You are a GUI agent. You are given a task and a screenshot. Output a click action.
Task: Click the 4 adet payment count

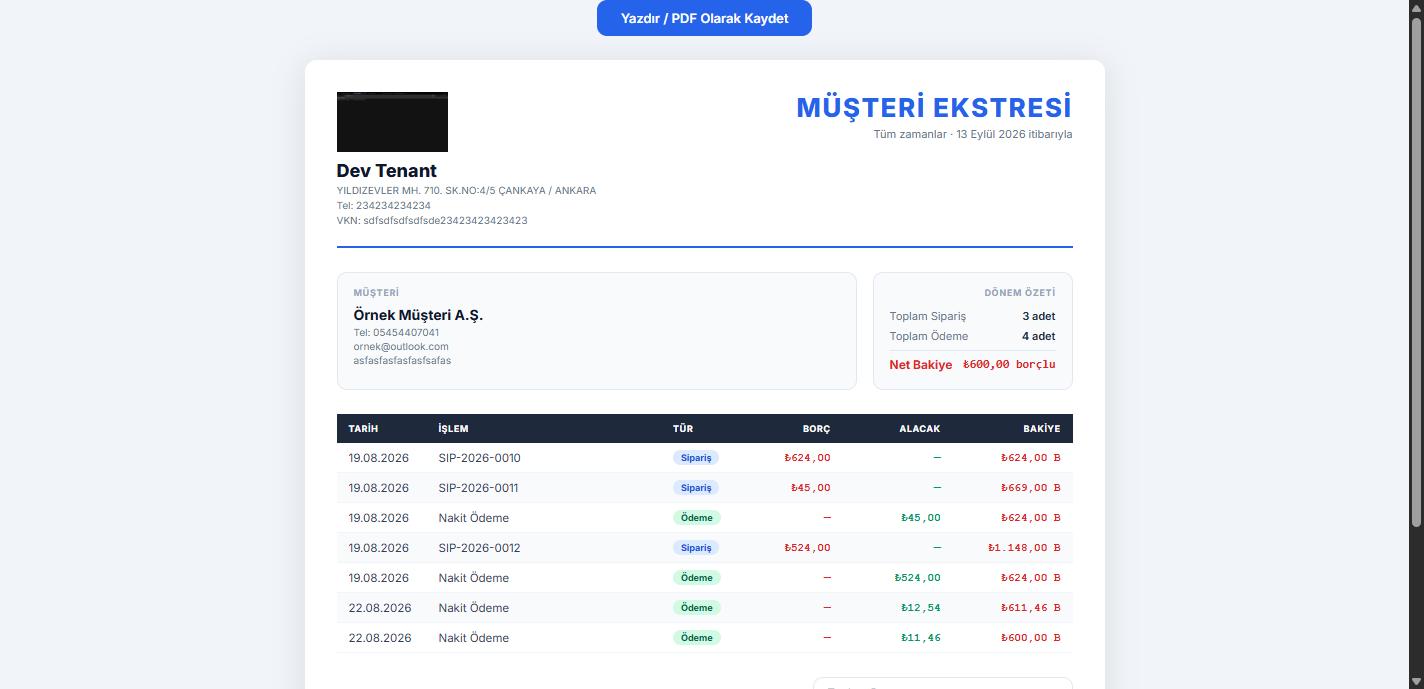[x=1039, y=336]
